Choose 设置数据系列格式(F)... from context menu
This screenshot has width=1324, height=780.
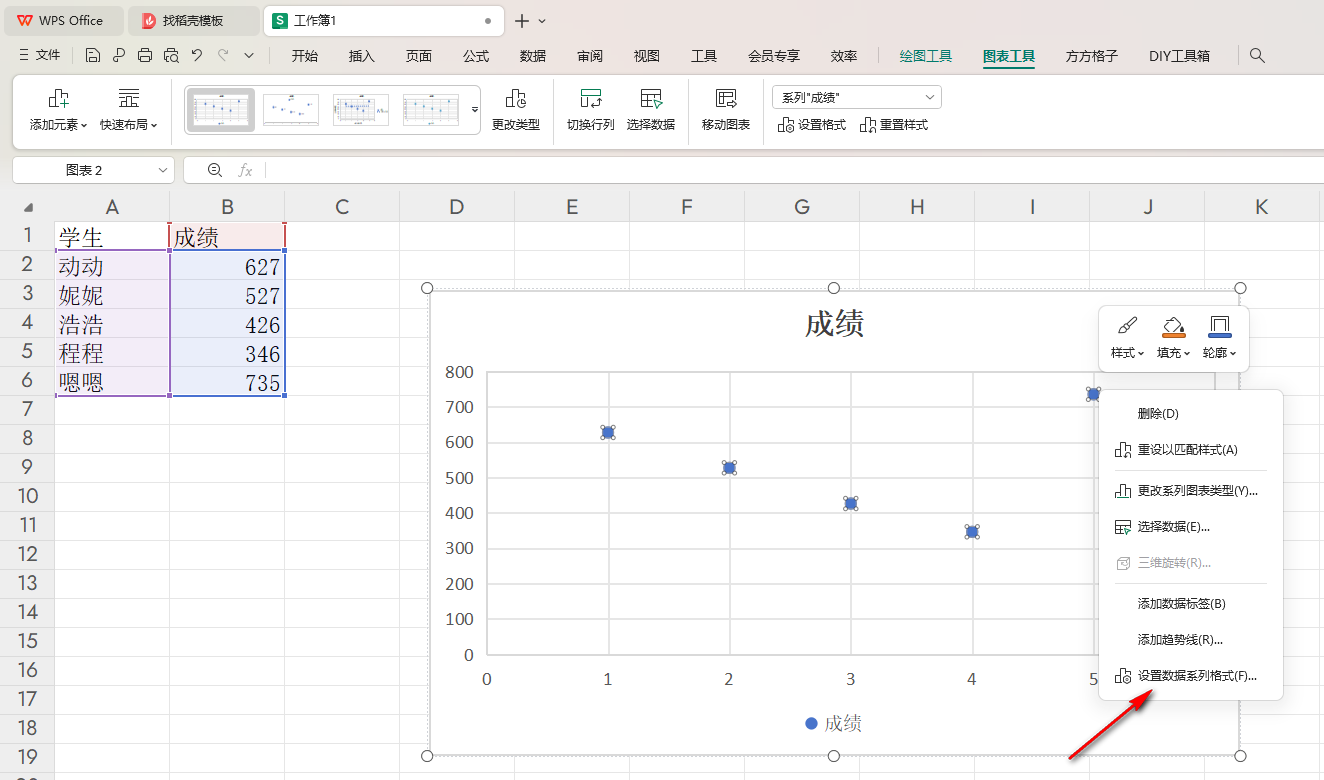coord(1190,676)
